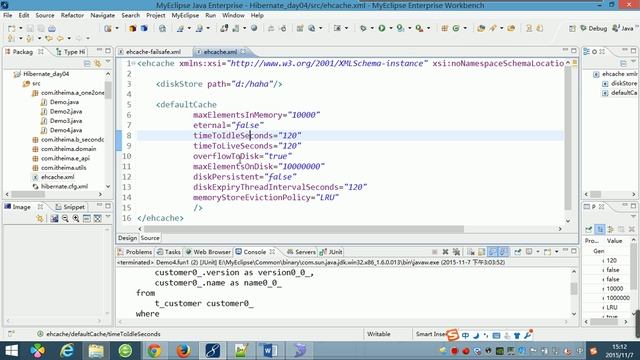
Task: Switch to the Type Hierarchy tab
Action: (70, 52)
